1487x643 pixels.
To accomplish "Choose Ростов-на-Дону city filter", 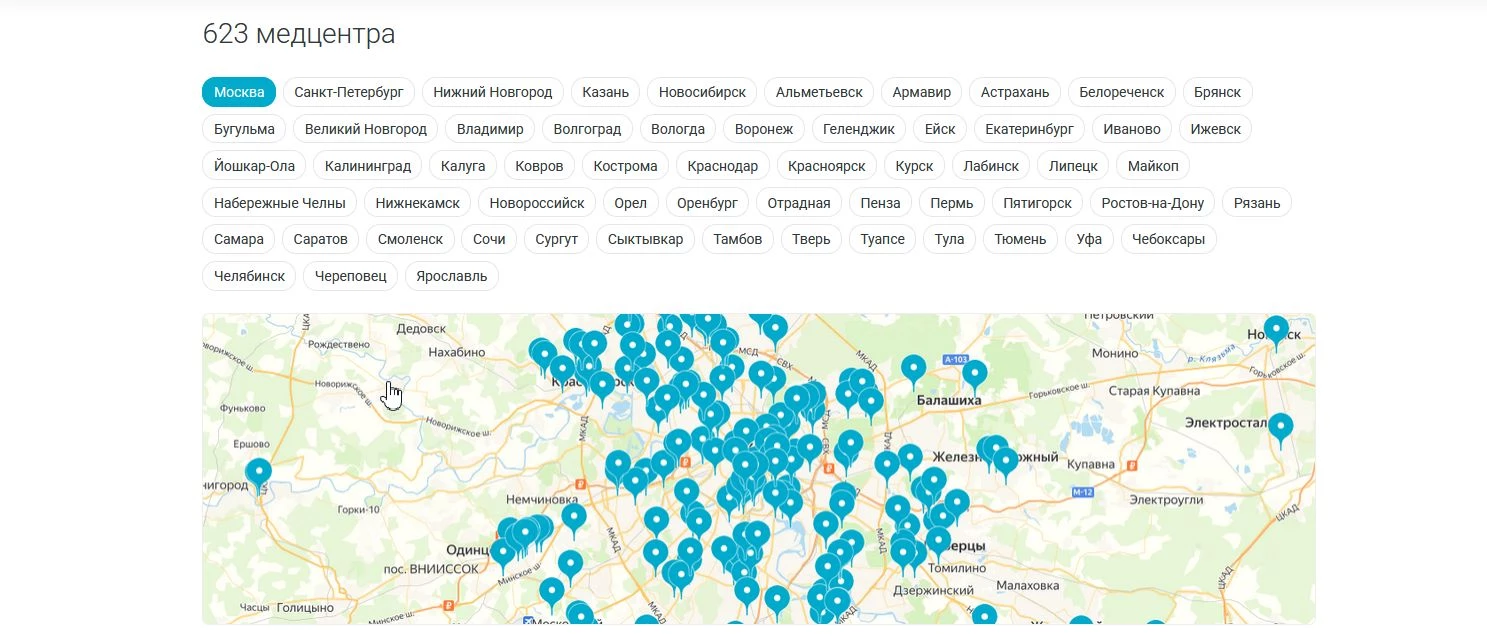I will click(1153, 203).
